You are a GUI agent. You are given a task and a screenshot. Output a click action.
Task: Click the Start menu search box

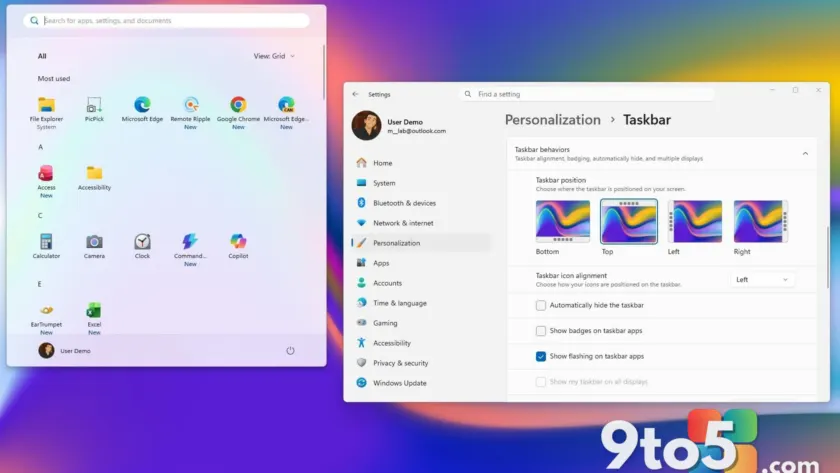[166, 20]
